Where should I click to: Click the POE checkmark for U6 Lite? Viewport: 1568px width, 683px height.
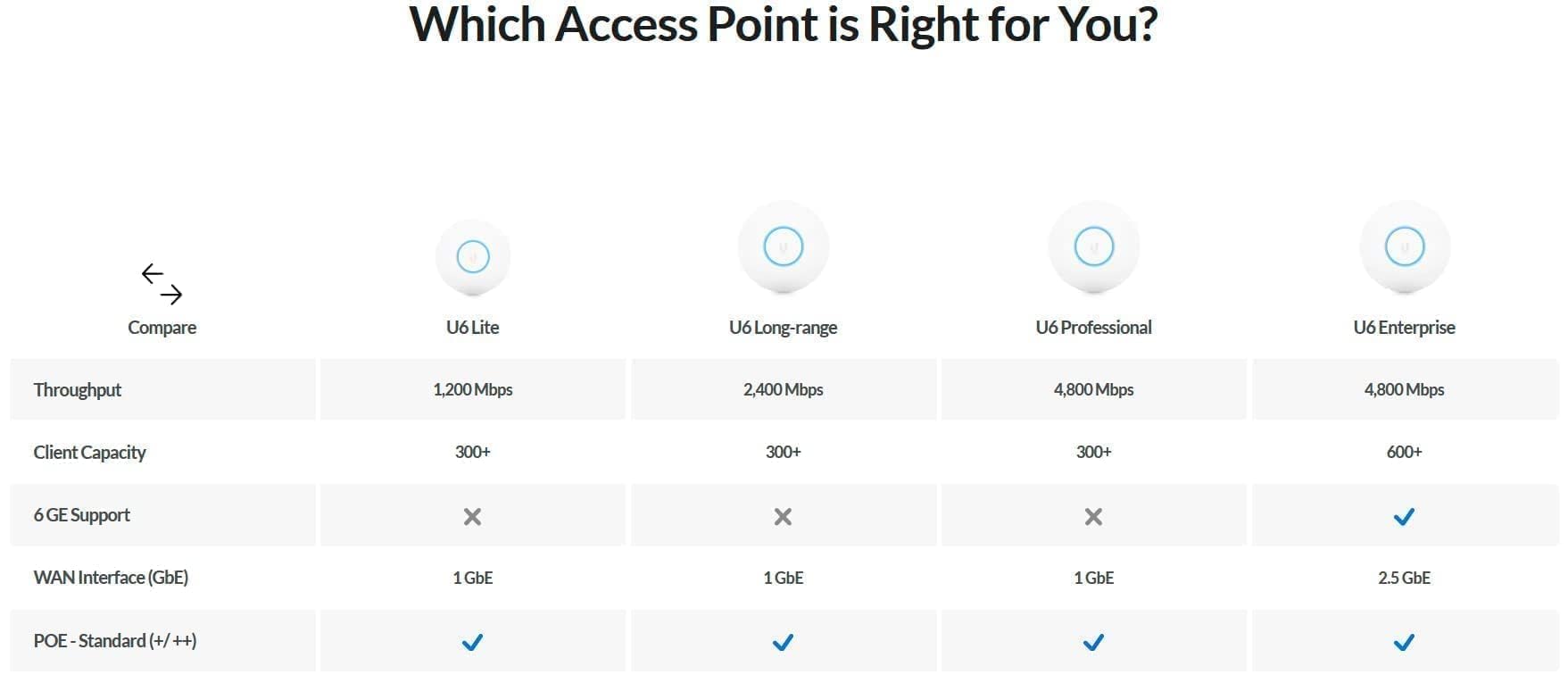tap(472, 642)
